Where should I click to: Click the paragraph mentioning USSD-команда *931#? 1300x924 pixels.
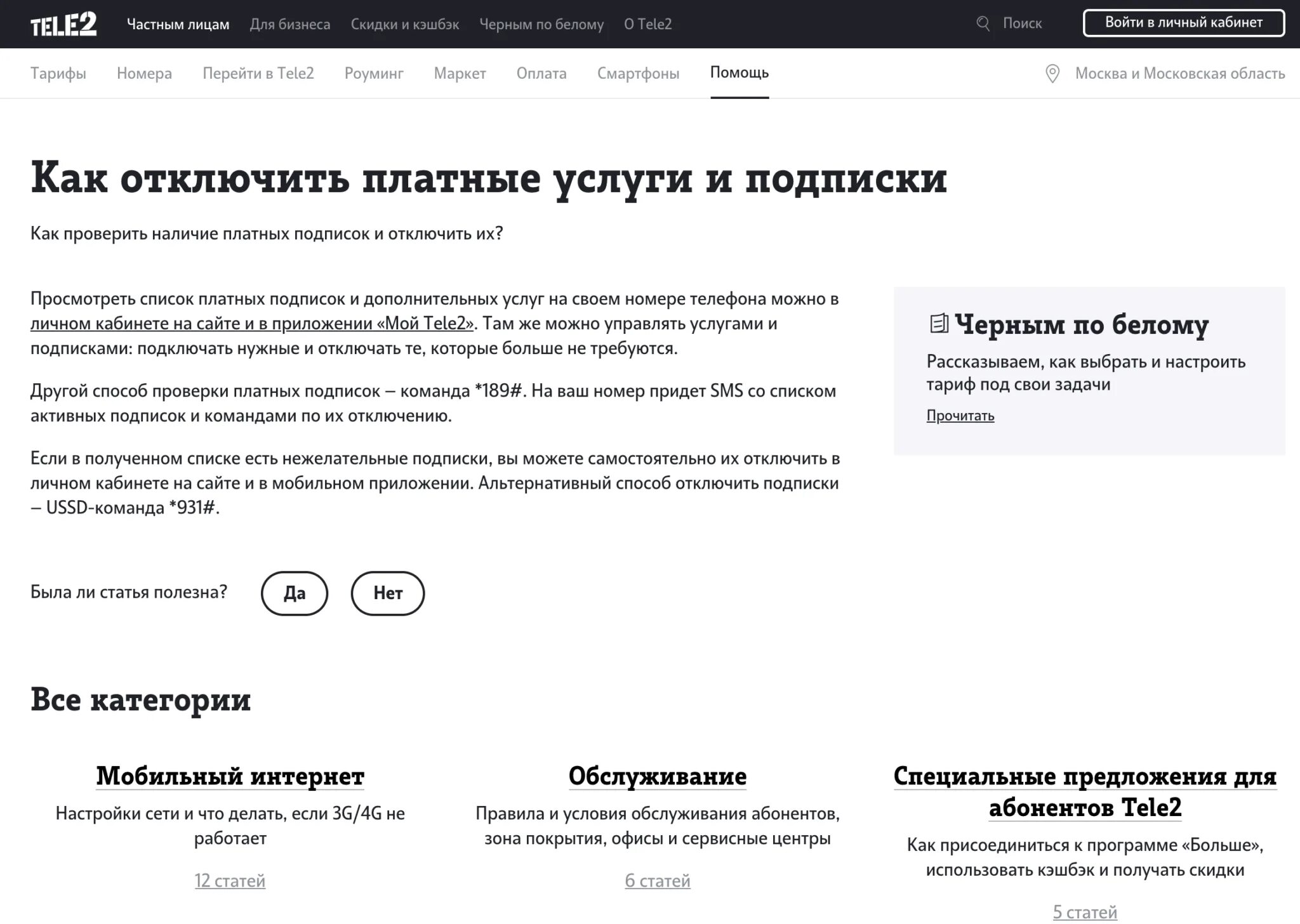pyautogui.click(x=435, y=483)
